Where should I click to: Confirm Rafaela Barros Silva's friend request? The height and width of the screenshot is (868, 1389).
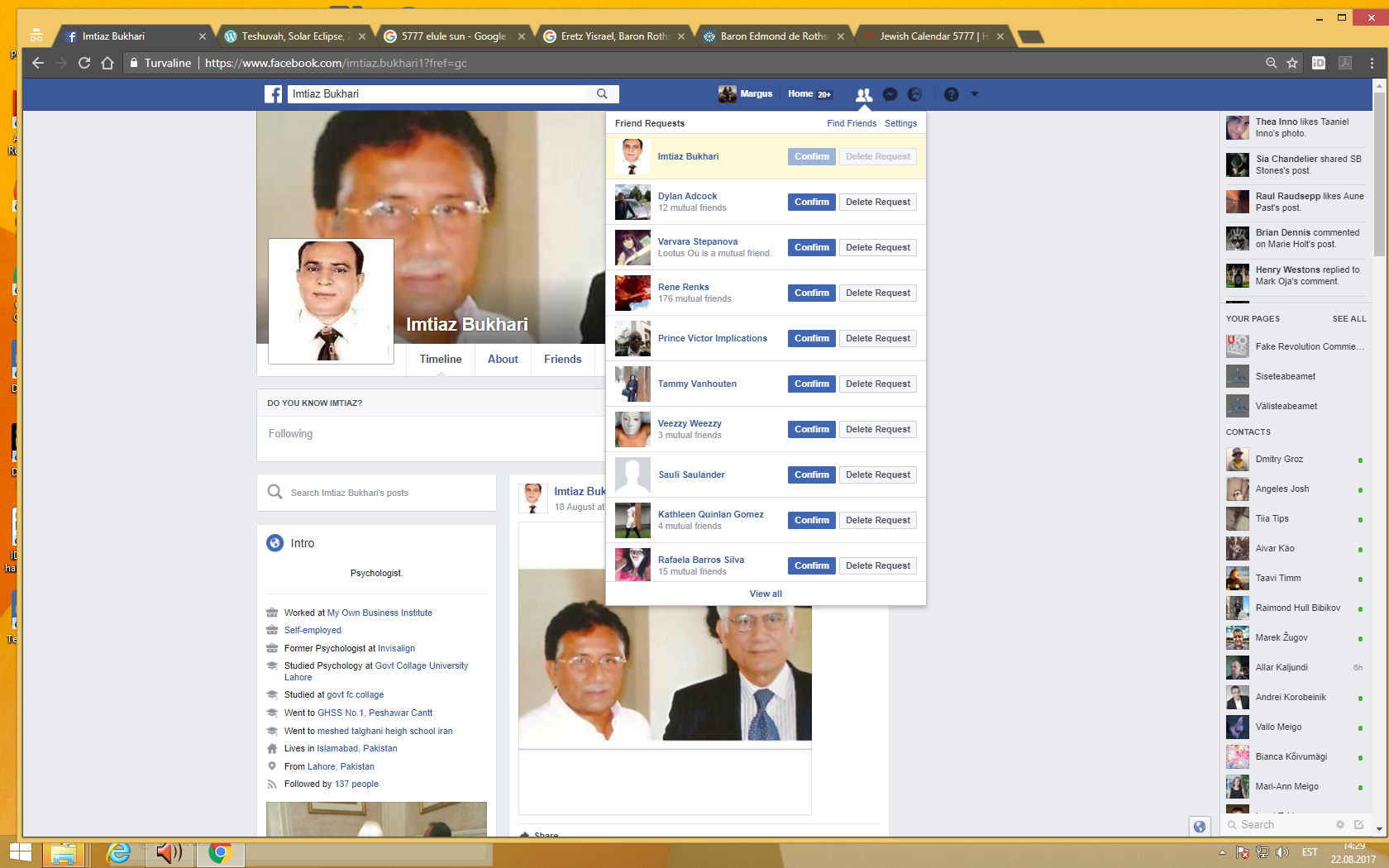pyautogui.click(x=812, y=565)
